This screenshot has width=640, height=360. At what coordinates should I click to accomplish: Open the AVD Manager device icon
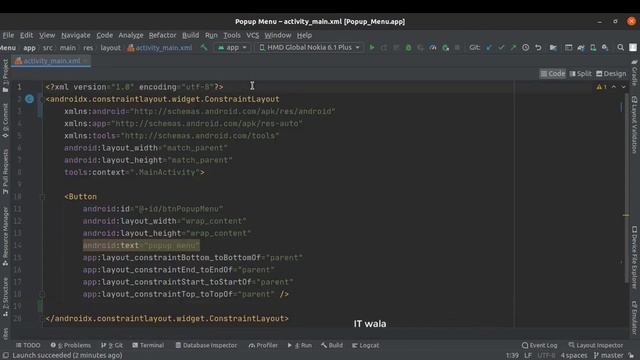tap(593, 48)
